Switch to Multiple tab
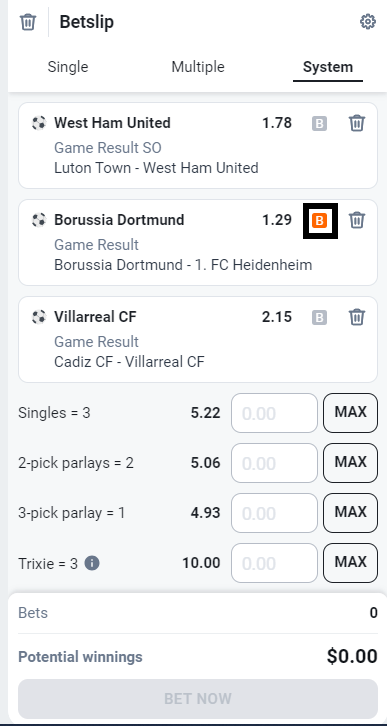Image resolution: width=387 pixels, height=726 pixels. (198, 67)
